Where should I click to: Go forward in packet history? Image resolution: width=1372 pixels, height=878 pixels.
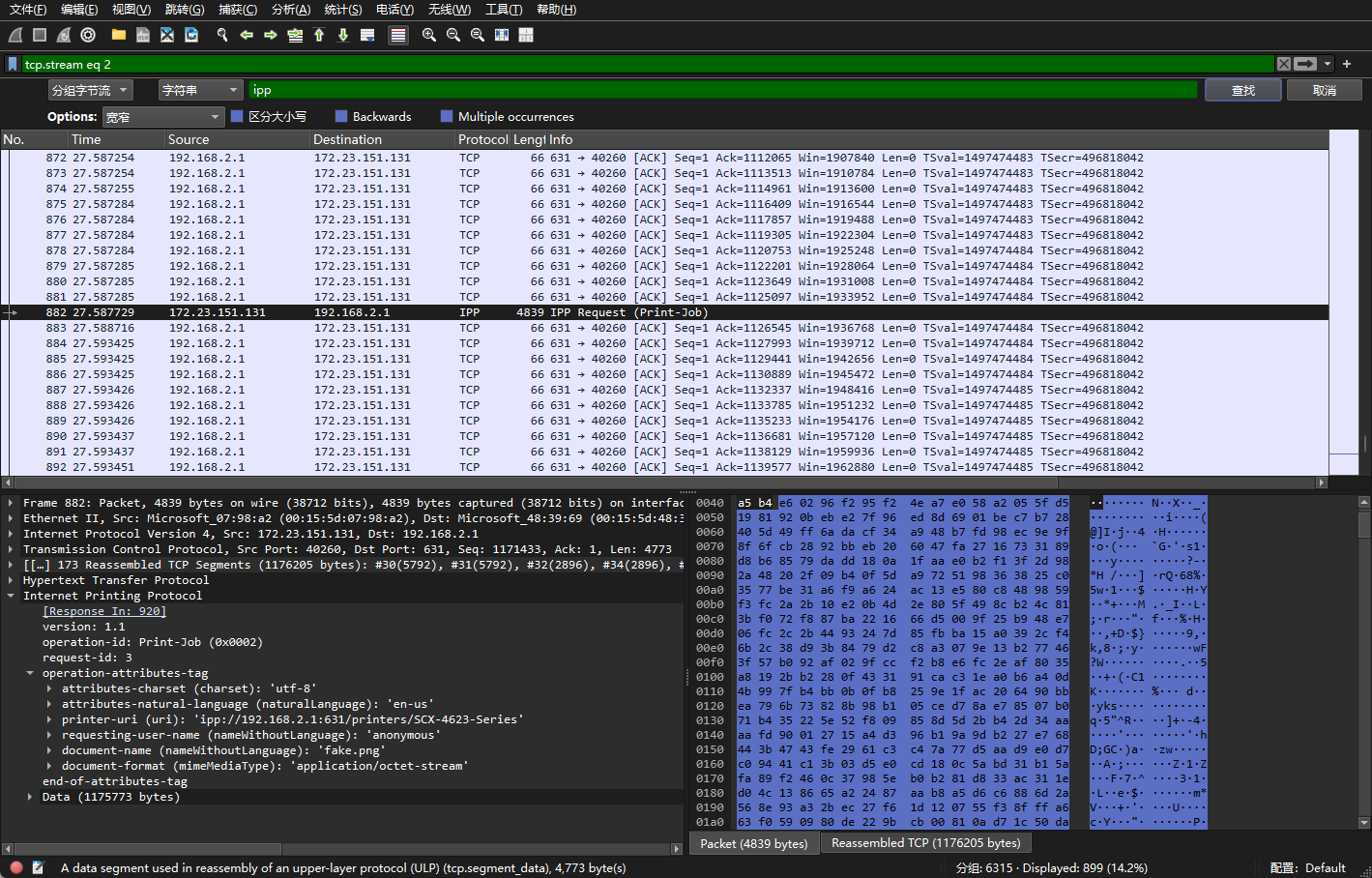271,35
